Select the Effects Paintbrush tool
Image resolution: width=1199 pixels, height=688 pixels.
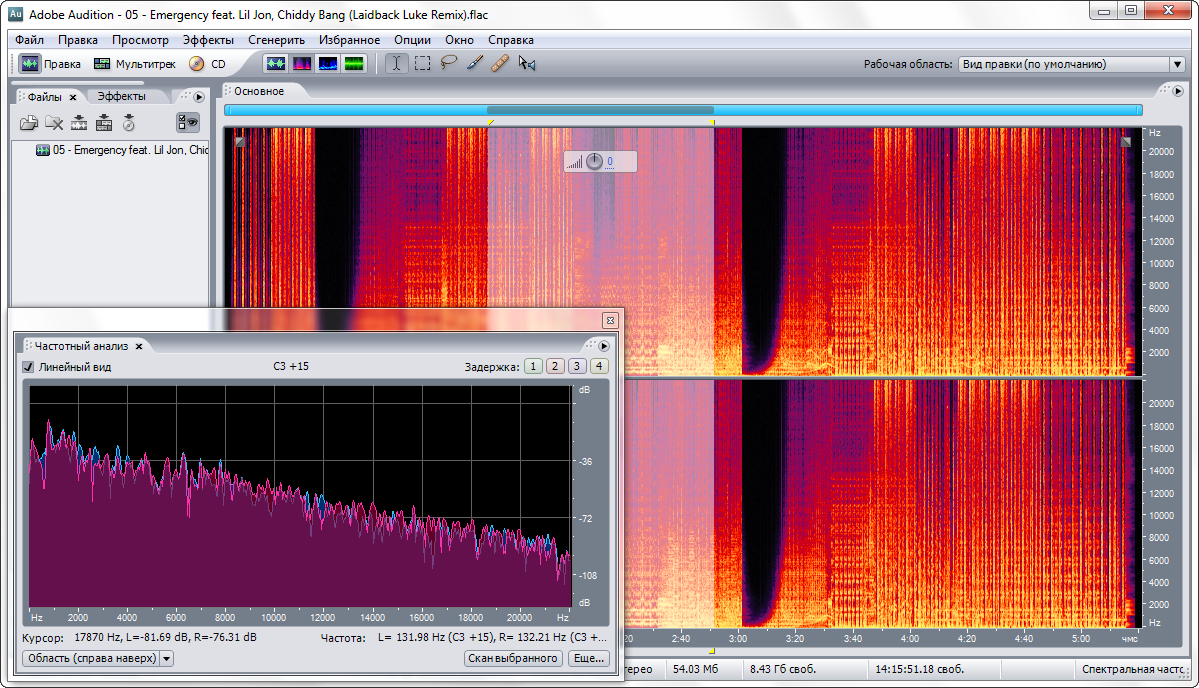tap(474, 63)
